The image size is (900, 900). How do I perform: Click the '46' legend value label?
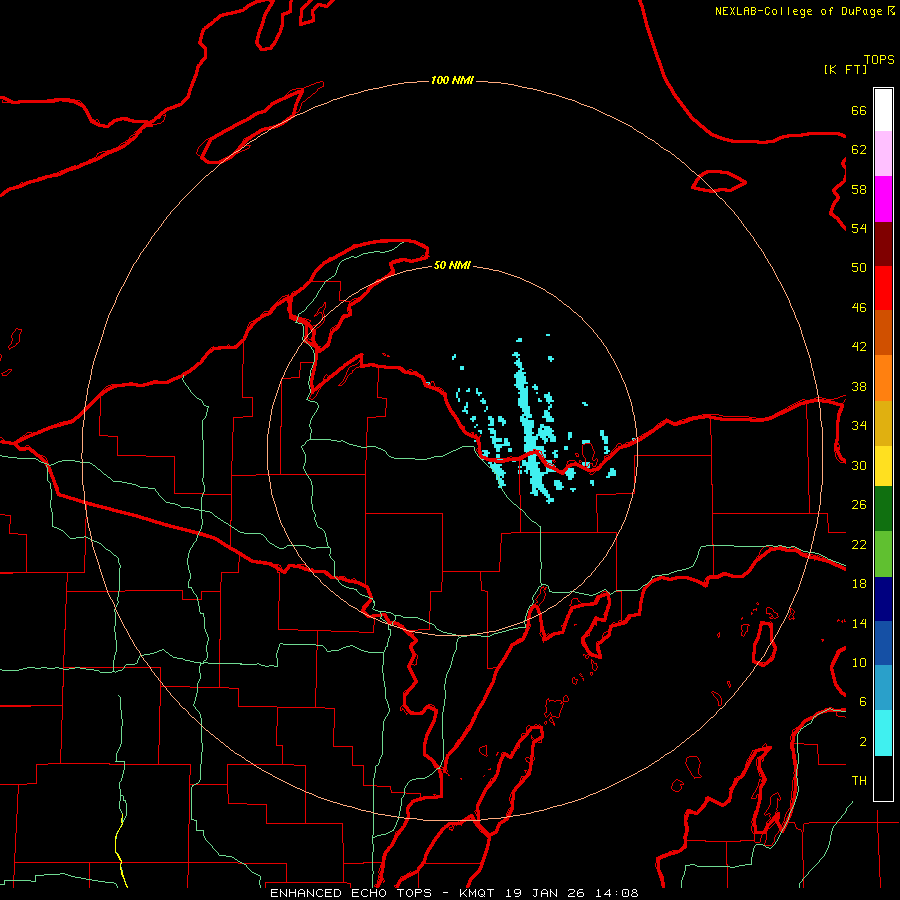tap(859, 308)
